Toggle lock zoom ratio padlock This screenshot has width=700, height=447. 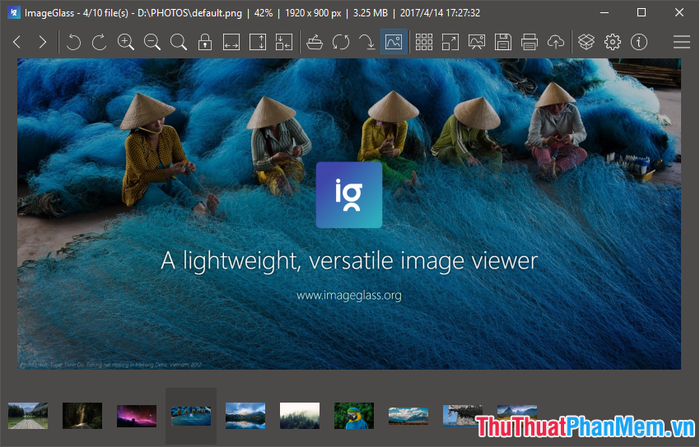click(205, 42)
